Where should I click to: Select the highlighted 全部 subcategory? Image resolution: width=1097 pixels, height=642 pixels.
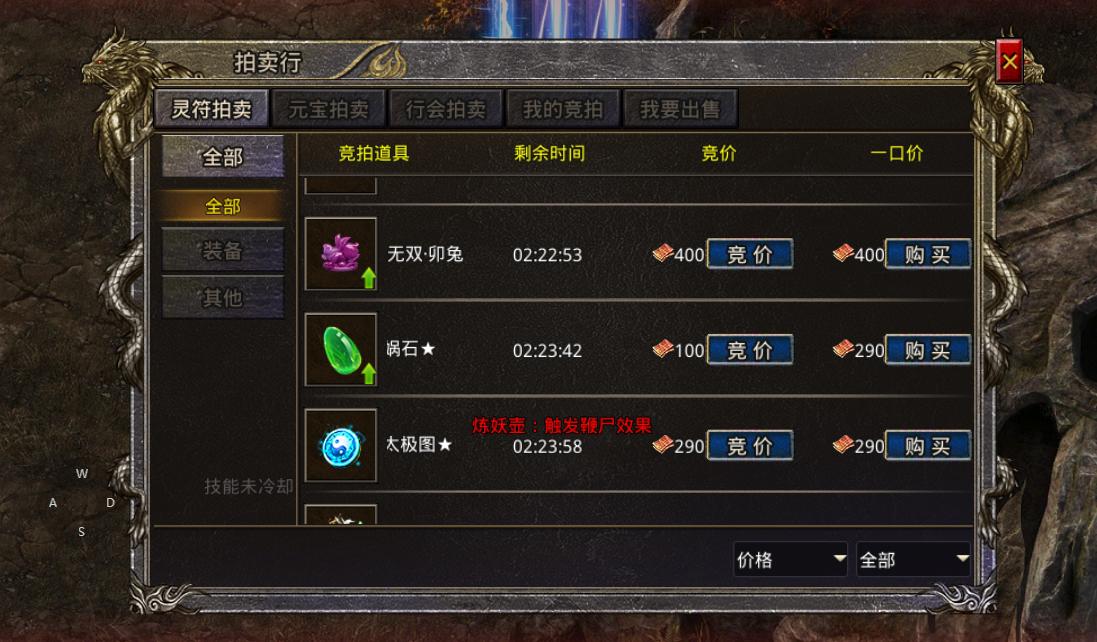(x=222, y=206)
